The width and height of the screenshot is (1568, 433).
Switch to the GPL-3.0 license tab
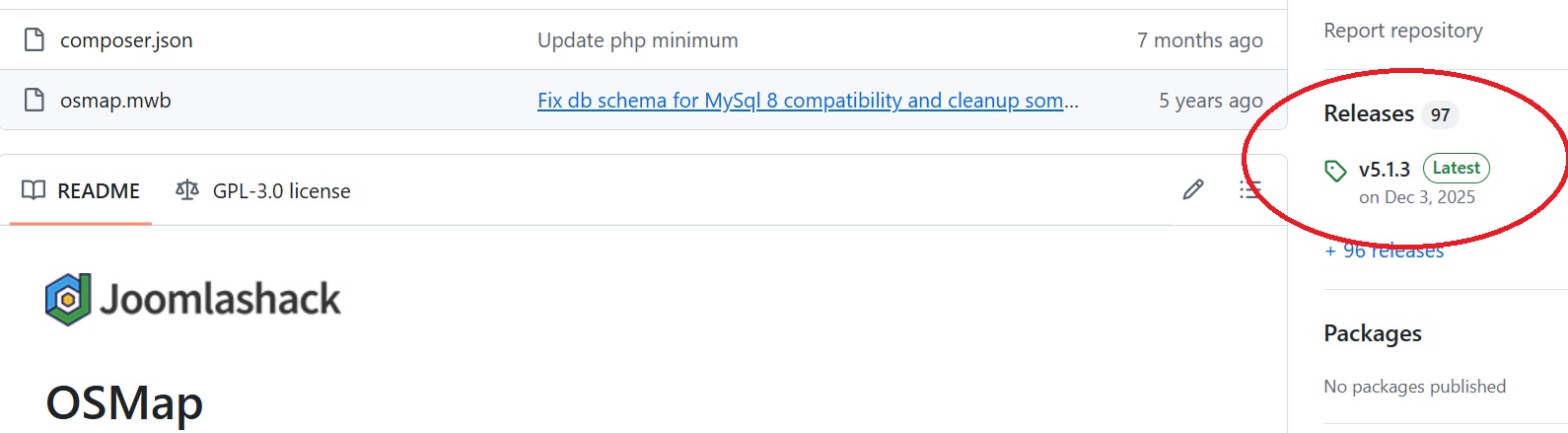click(263, 191)
